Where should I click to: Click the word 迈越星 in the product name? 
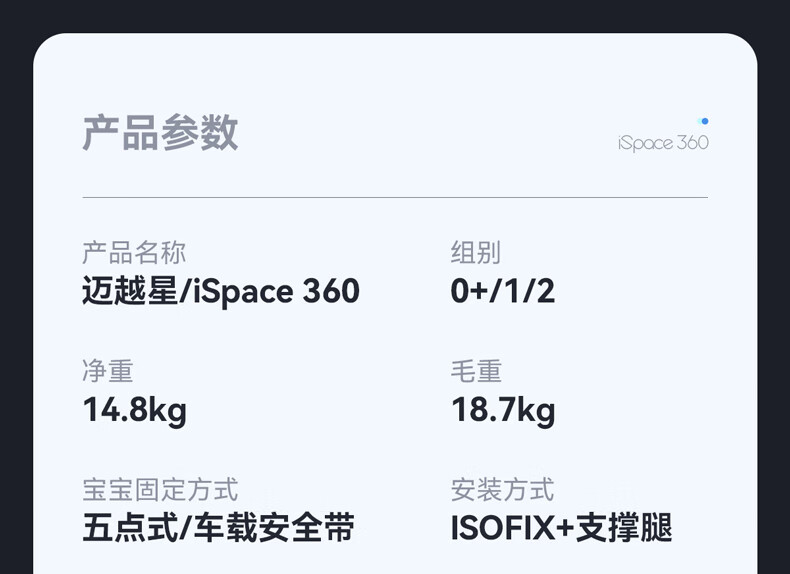(x=130, y=291)
